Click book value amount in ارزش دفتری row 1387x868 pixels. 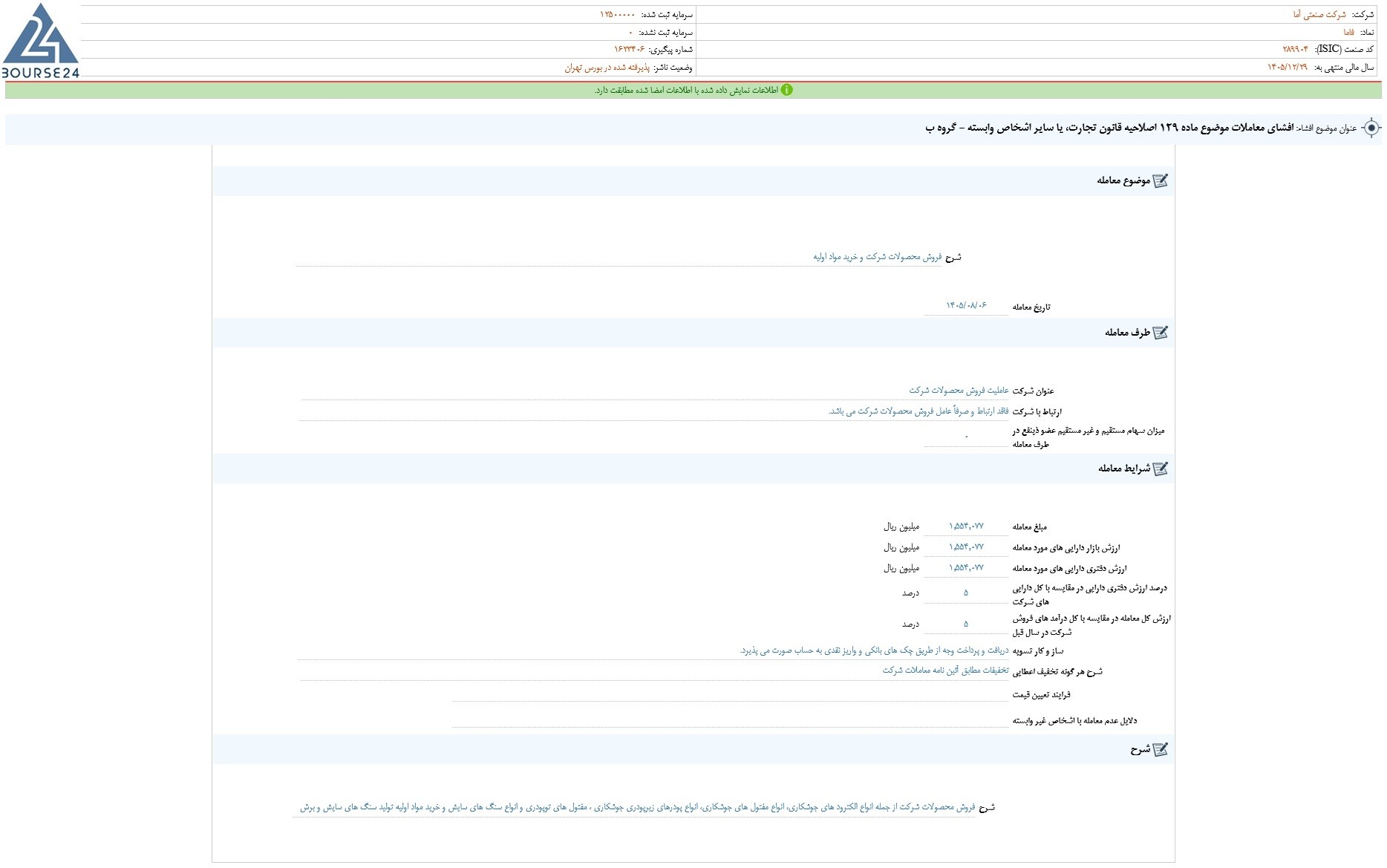(966, 568)
